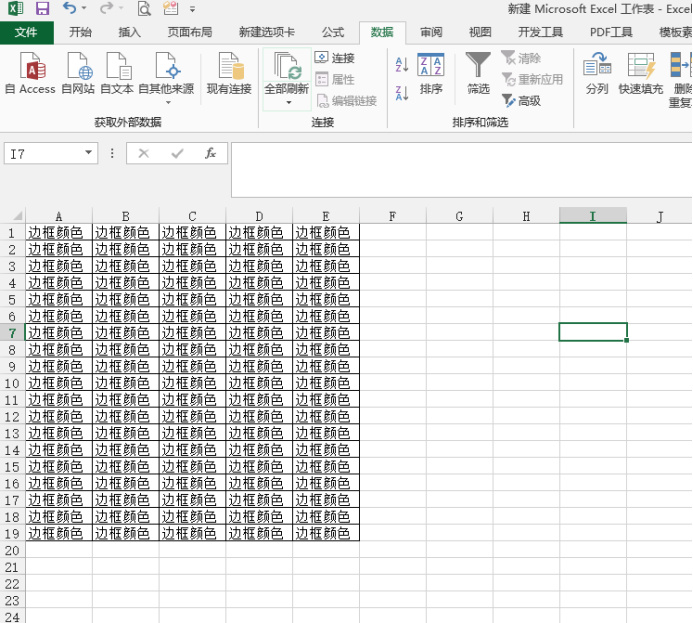The image size is (693, 623).
Task: Click the selected cell I7
Action: (593, 332)
